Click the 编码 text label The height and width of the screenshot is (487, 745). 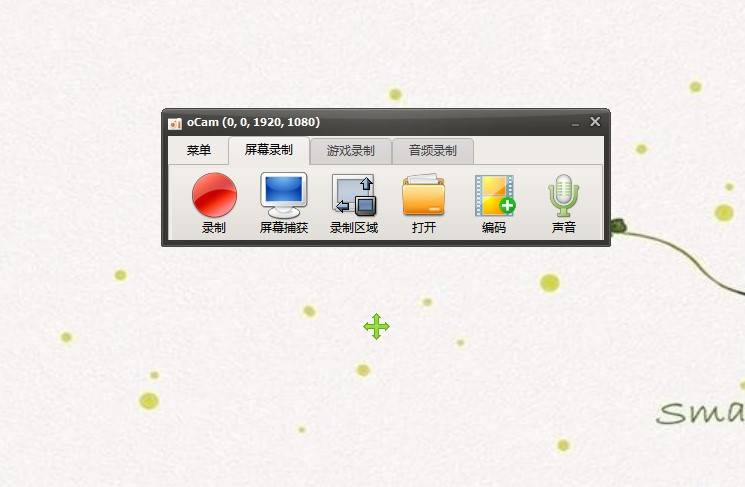[x=494, y=228]
